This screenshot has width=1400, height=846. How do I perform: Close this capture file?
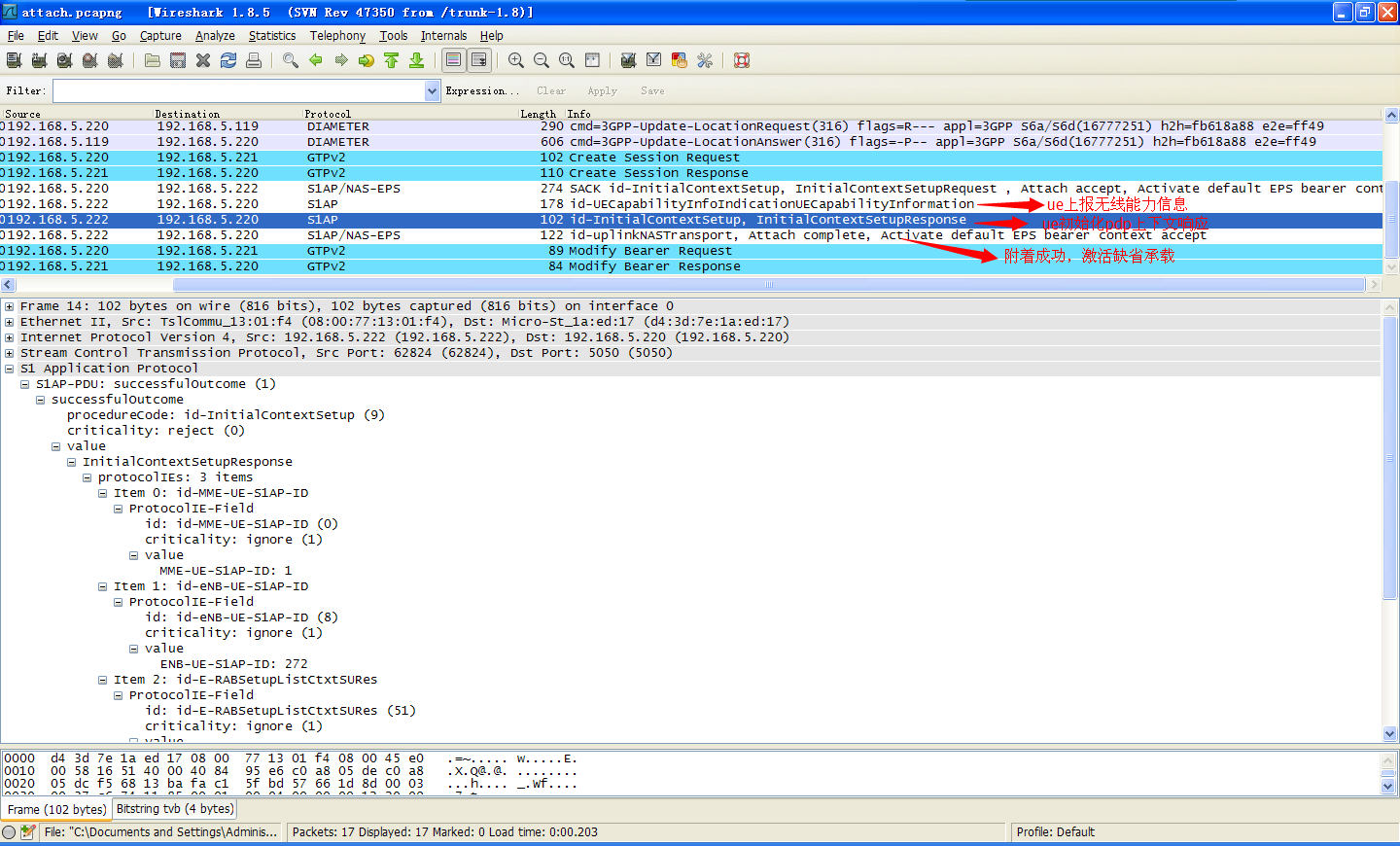(203, 60)
